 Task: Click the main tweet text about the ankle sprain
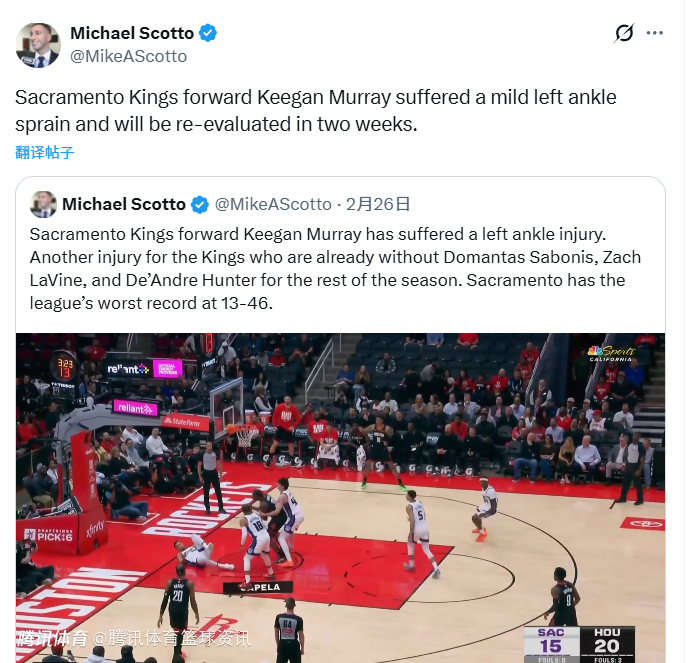point(316,111)
